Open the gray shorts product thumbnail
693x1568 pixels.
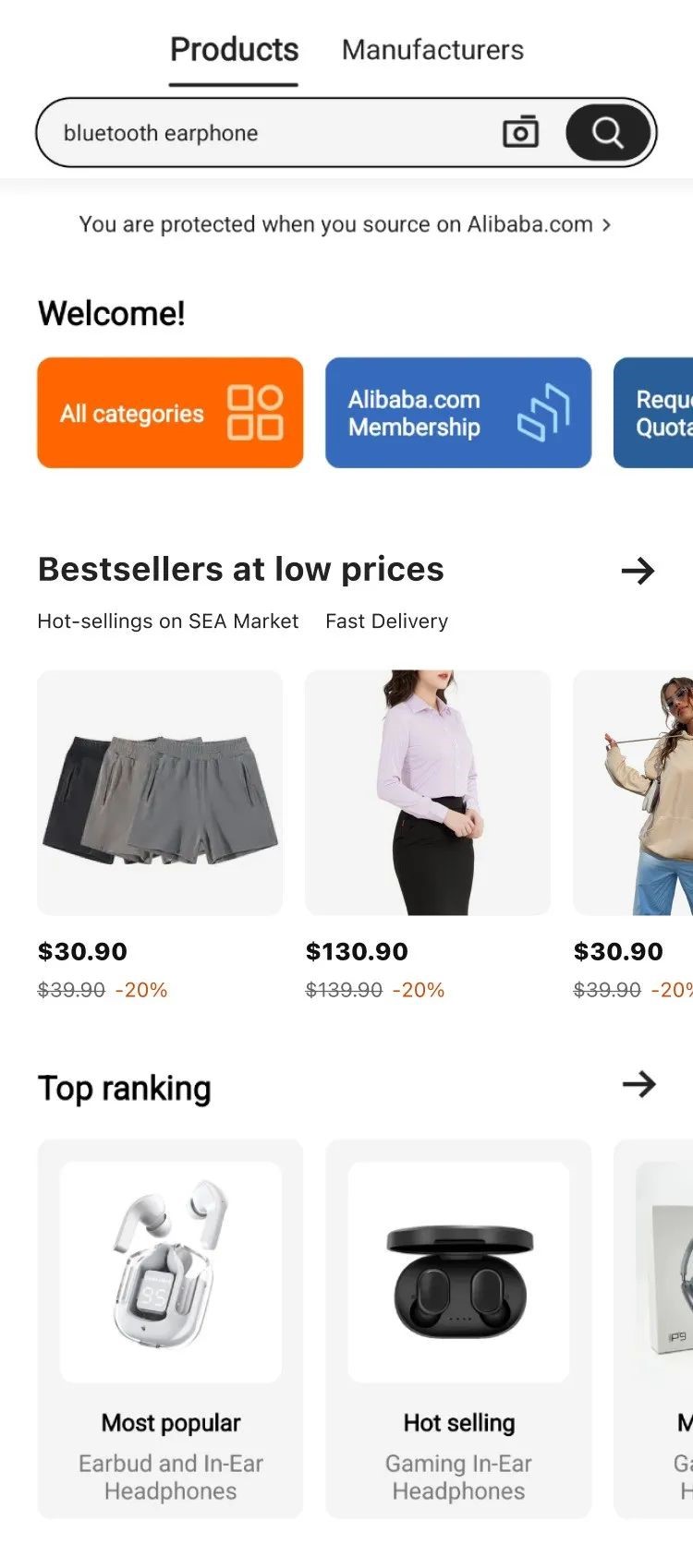[x=160, y=792]
